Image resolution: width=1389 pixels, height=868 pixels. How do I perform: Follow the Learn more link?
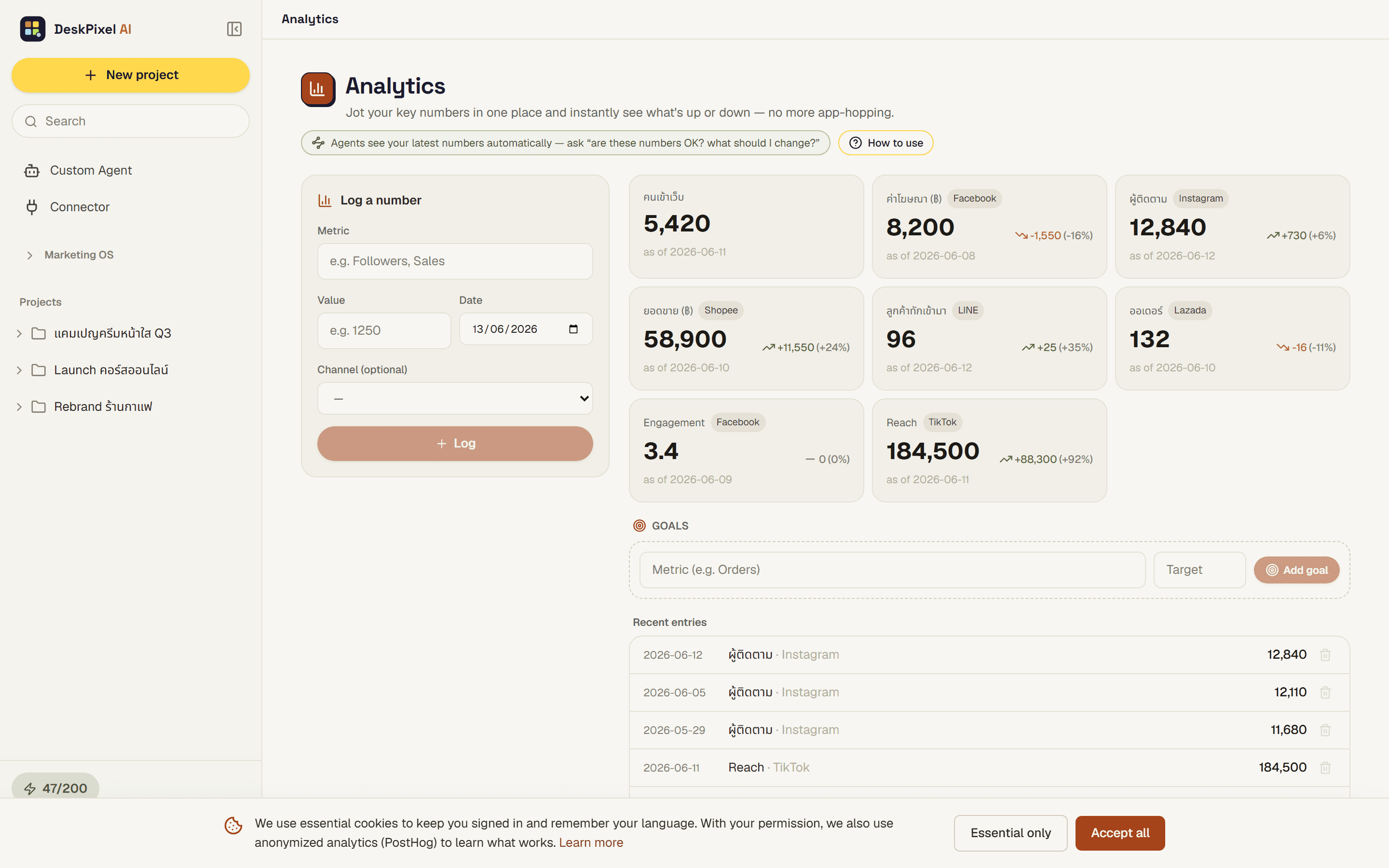(591, 842)
